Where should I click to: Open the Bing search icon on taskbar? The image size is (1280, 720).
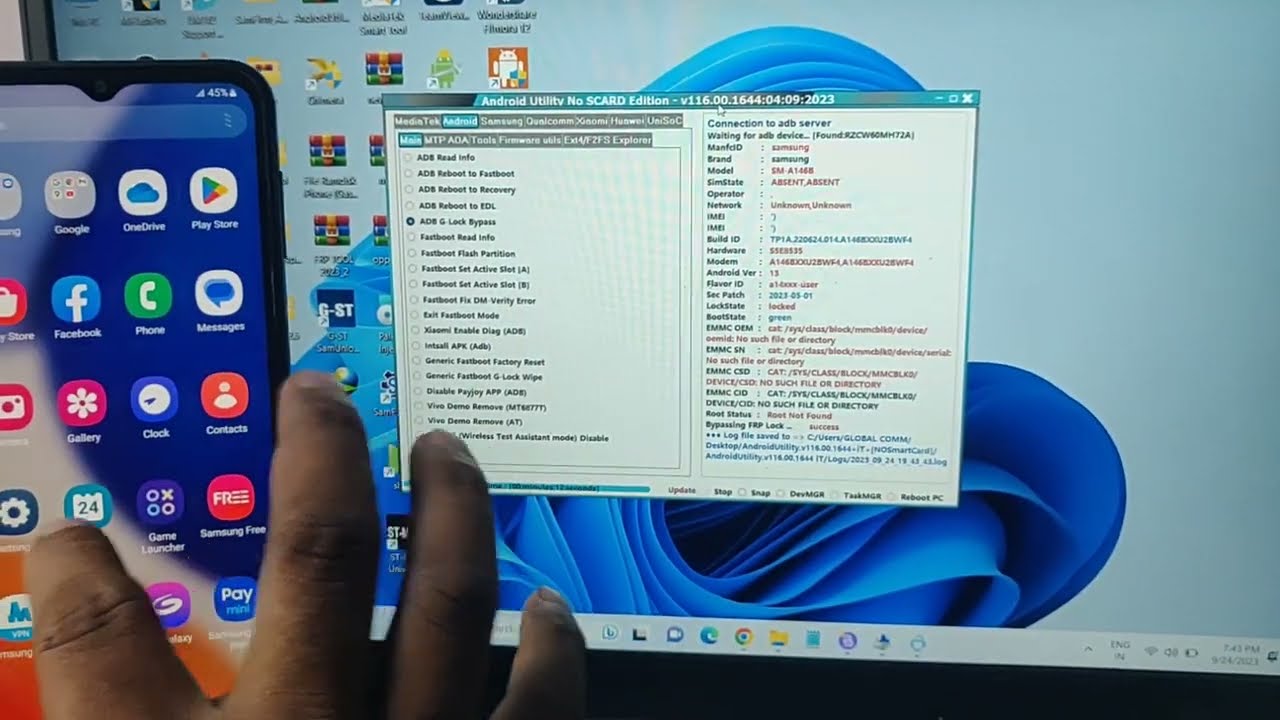pos(608,632)
